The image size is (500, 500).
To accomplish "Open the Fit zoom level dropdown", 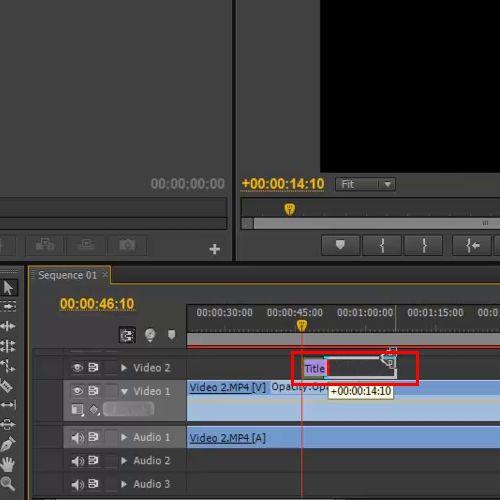I will [x=366, y=184].
